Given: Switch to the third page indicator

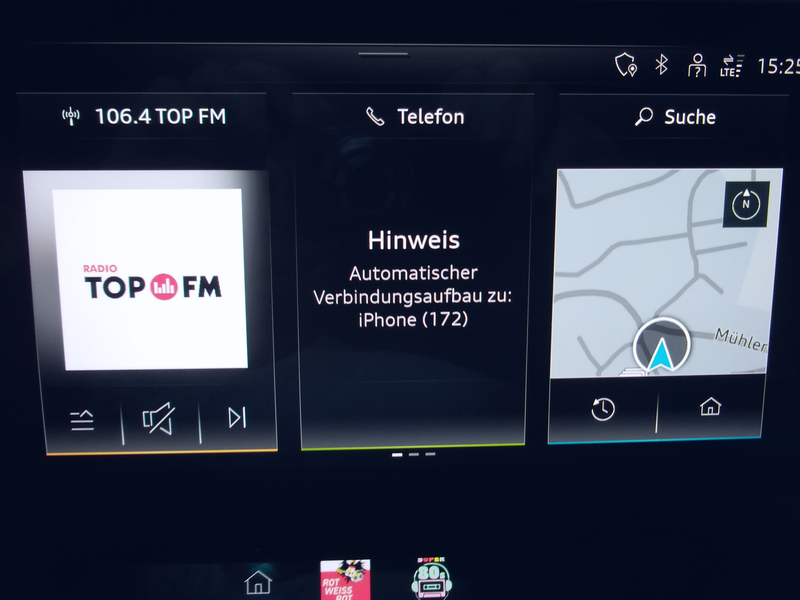Looking at the screenshot, I should click(x=430, y=454).
